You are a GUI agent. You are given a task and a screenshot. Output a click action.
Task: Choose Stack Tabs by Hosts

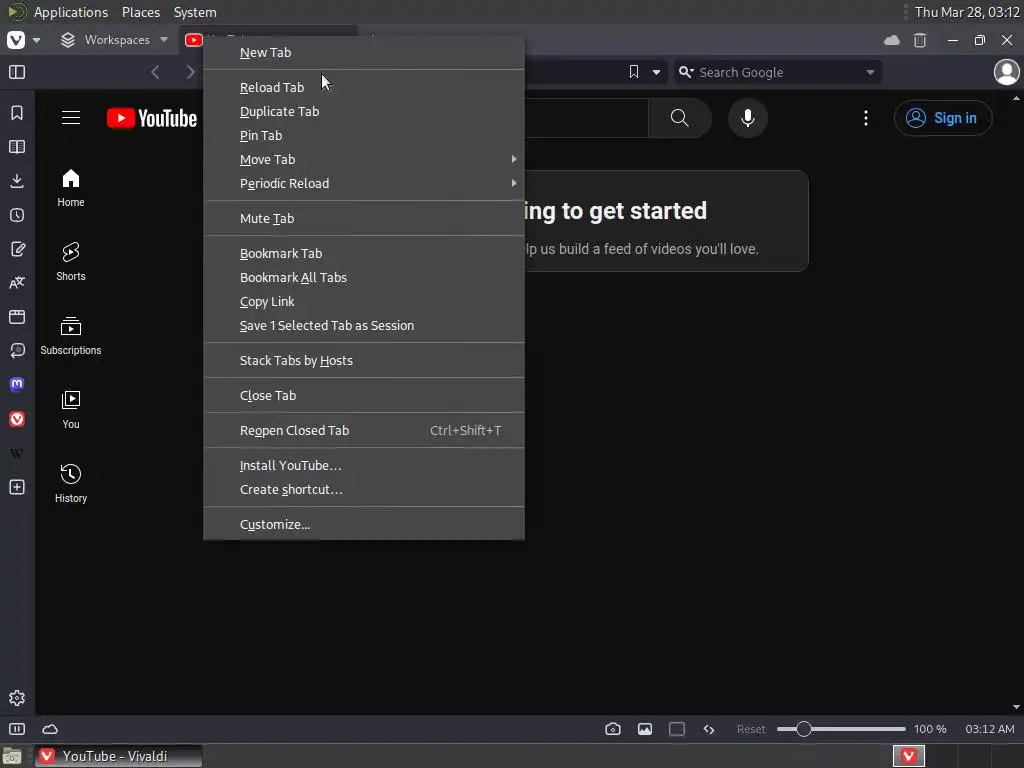pyautogui.click(x=364, y=360)
